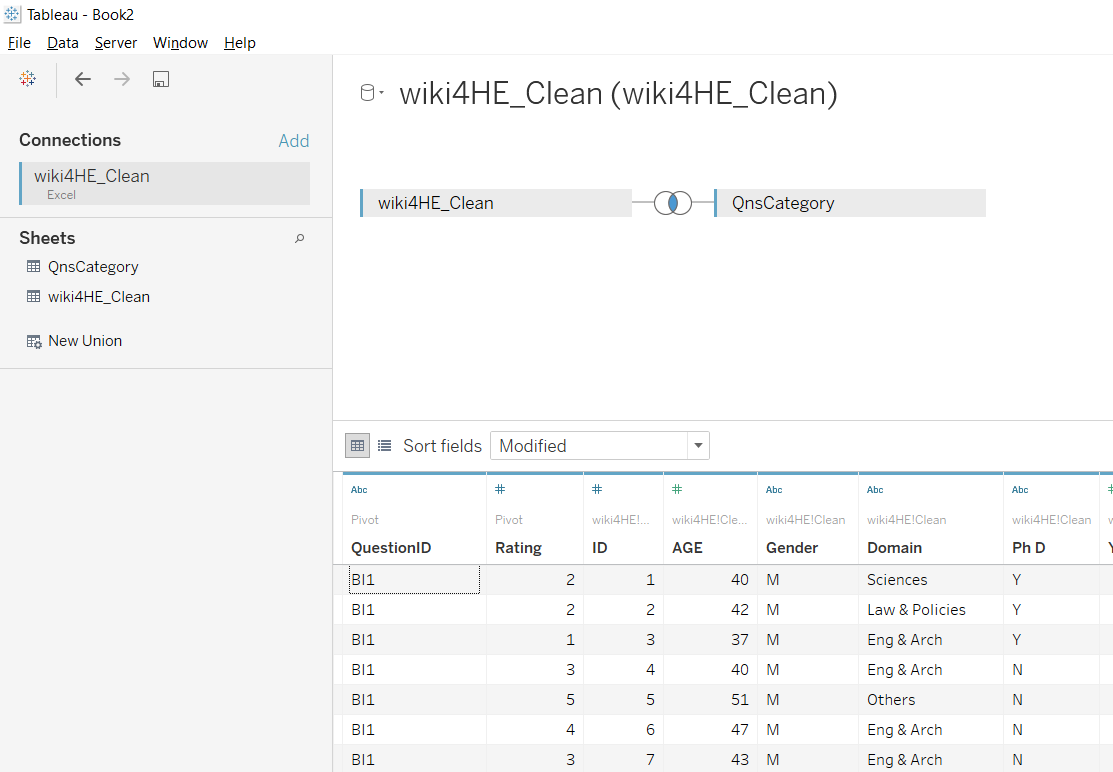The width and height of the screenshot is (1113, 772).
Task: Click the QnsCategory sheet table icon
Action: pos(33,267)
